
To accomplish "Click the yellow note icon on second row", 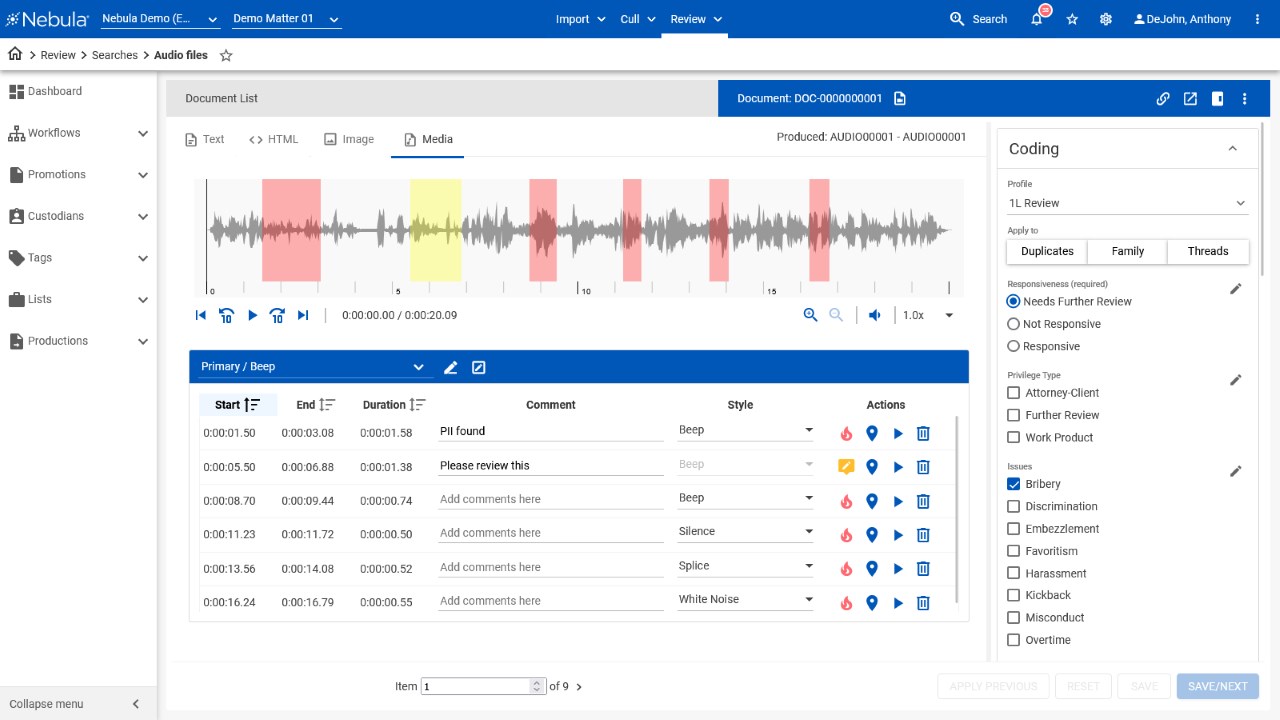I will click(x=846, y=466).
